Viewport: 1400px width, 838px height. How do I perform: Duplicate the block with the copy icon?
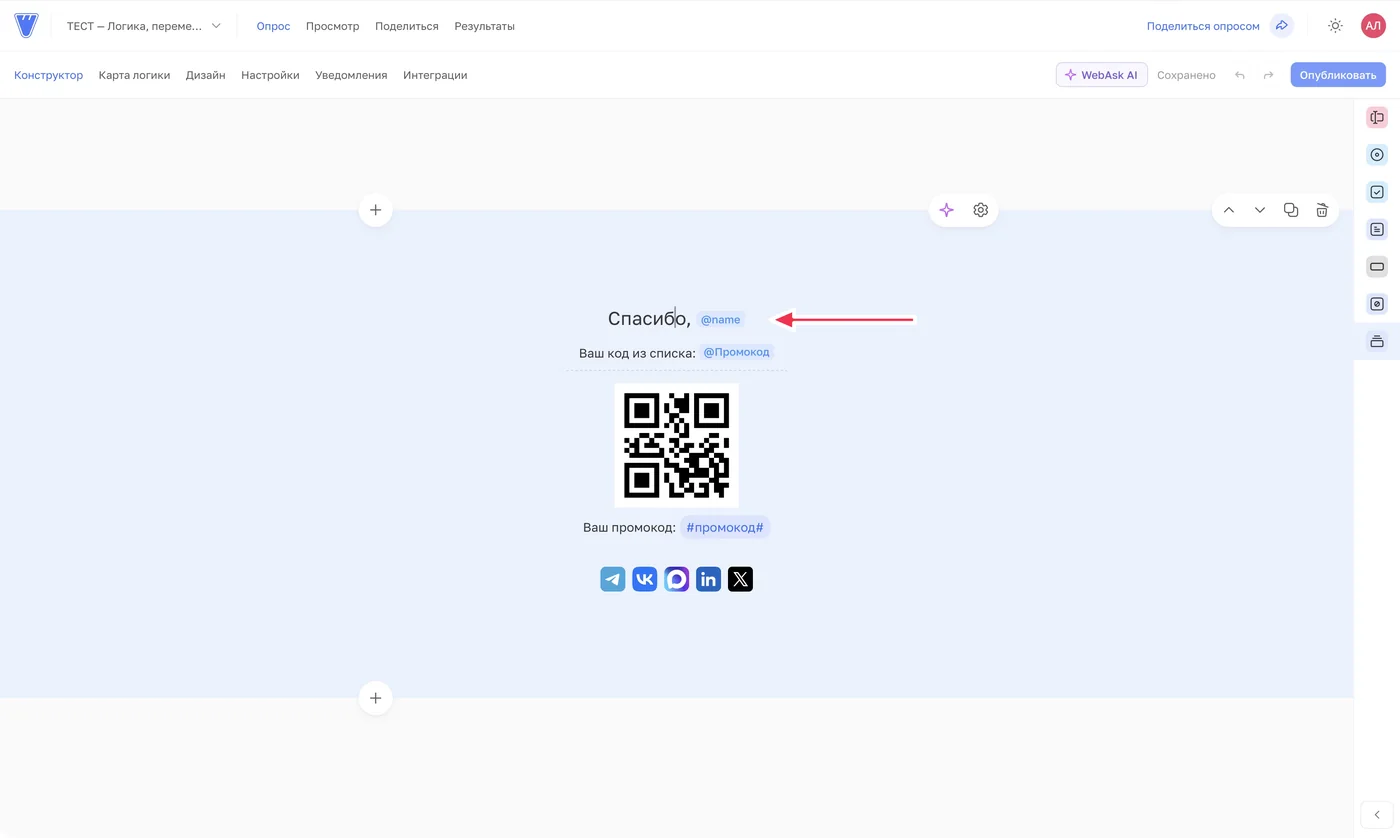[1291, 210]
